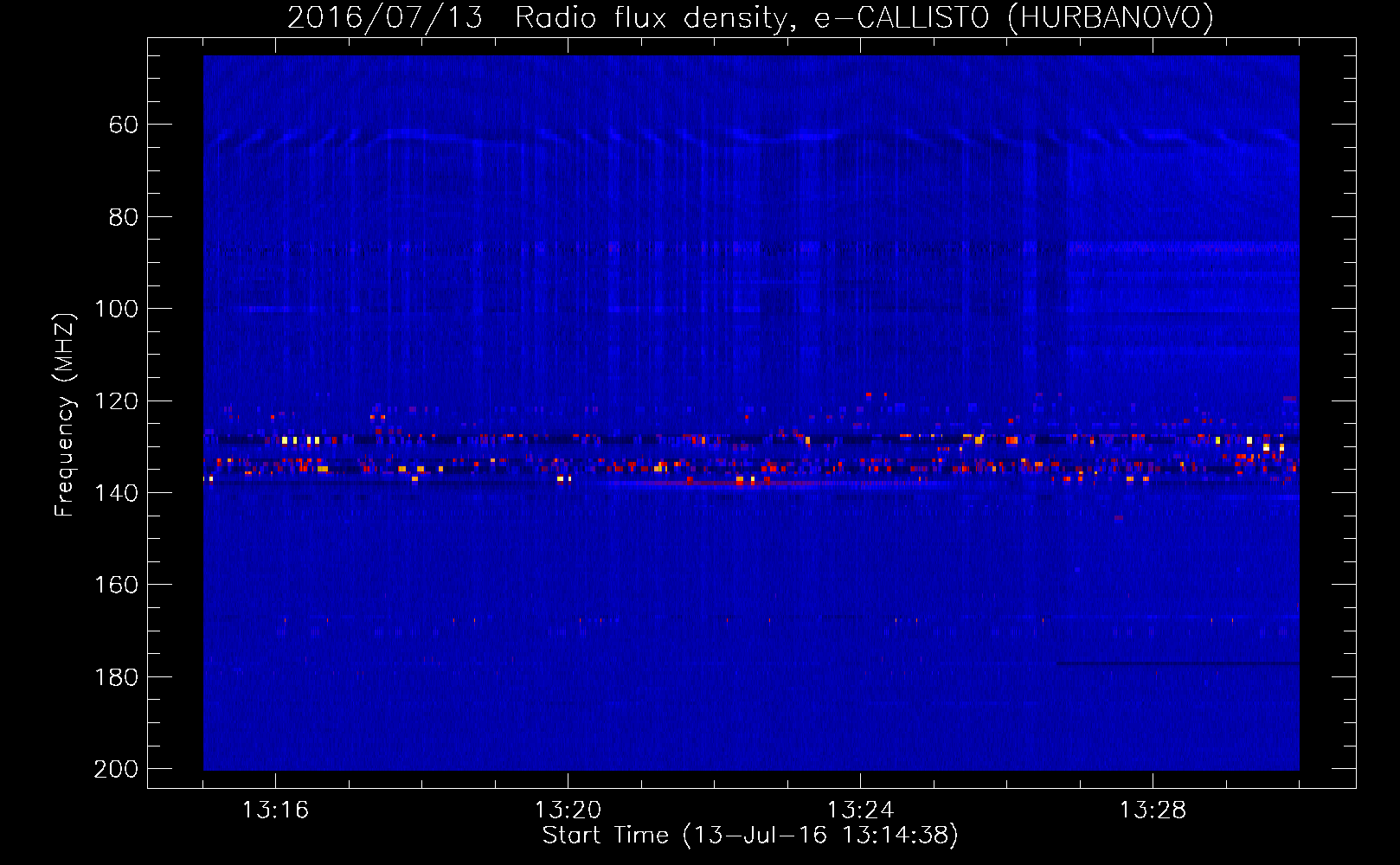Viewport: 1400px width, 865px height.
Task: Click the plot title mentioning e-CALLISTO (HURBANOVO)
Action: click(x=750, y=17)
